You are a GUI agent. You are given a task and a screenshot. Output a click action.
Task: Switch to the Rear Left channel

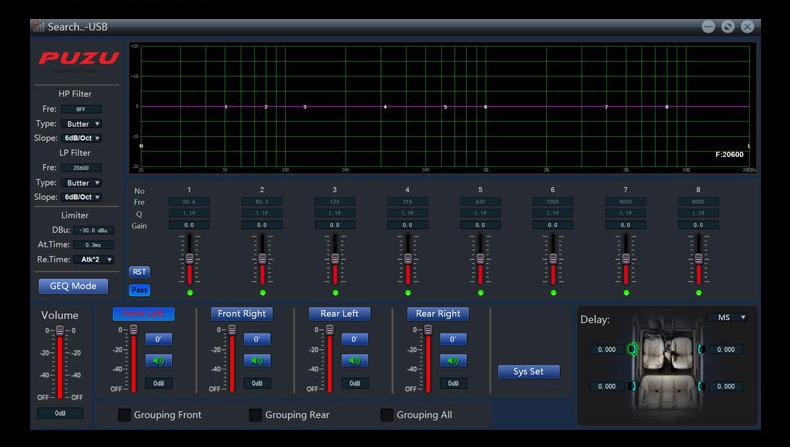click(x=339, y=314)
